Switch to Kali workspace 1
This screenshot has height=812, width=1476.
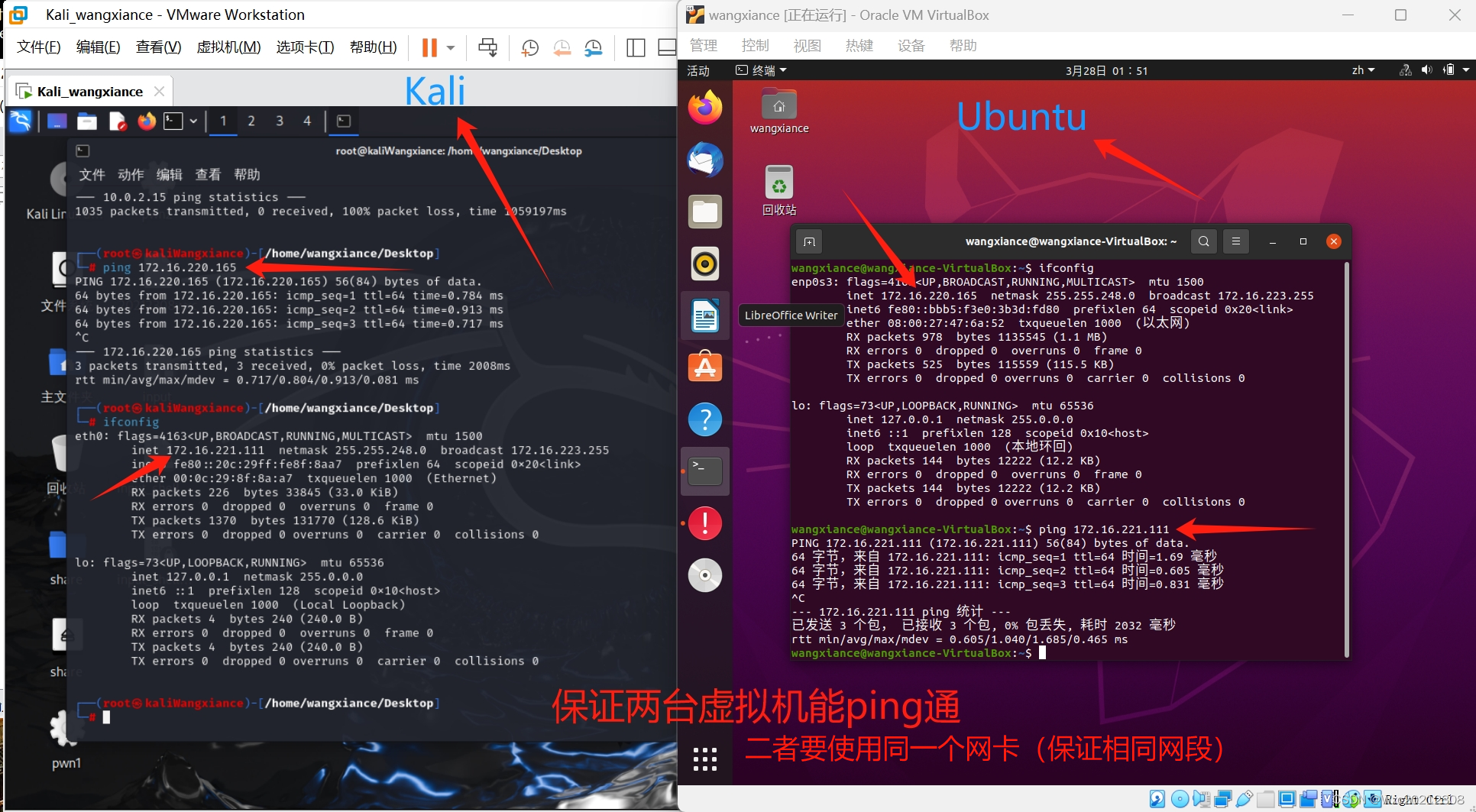coord(223,121)
